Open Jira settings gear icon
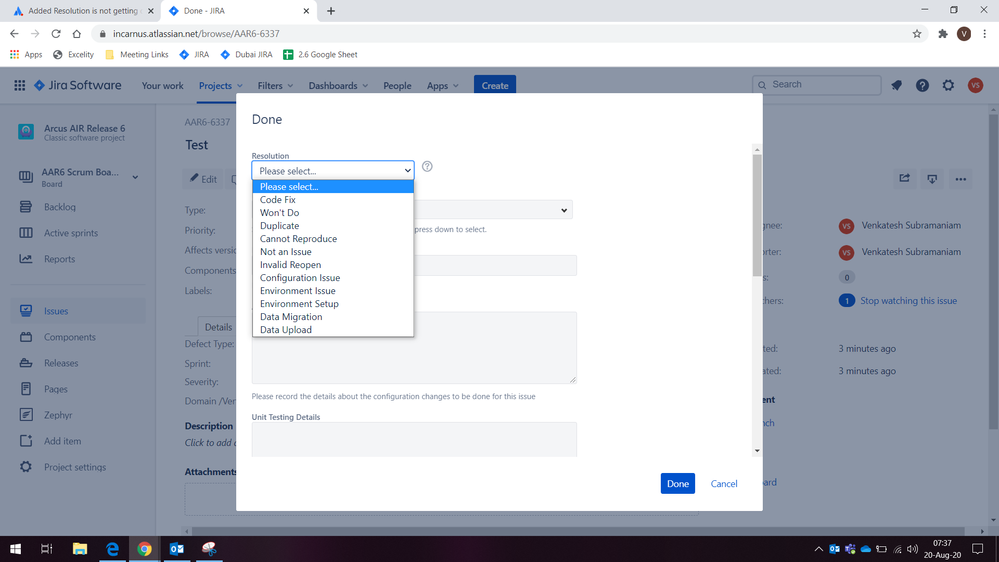This screenshot has width=999, height=562. pyautogui.click(x=948, y=85)
